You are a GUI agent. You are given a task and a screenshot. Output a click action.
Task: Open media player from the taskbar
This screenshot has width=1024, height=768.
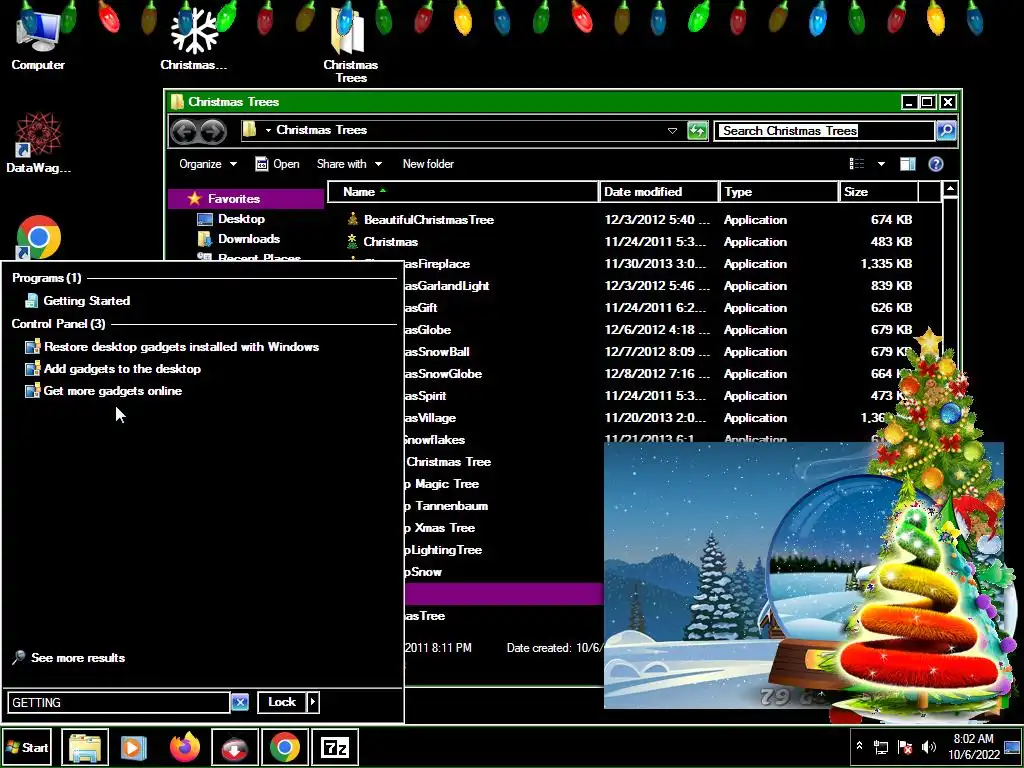point(134,747)
